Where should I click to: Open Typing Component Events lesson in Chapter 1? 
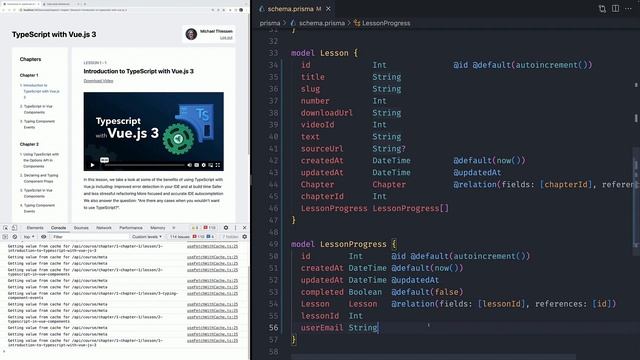coord(39,124)
